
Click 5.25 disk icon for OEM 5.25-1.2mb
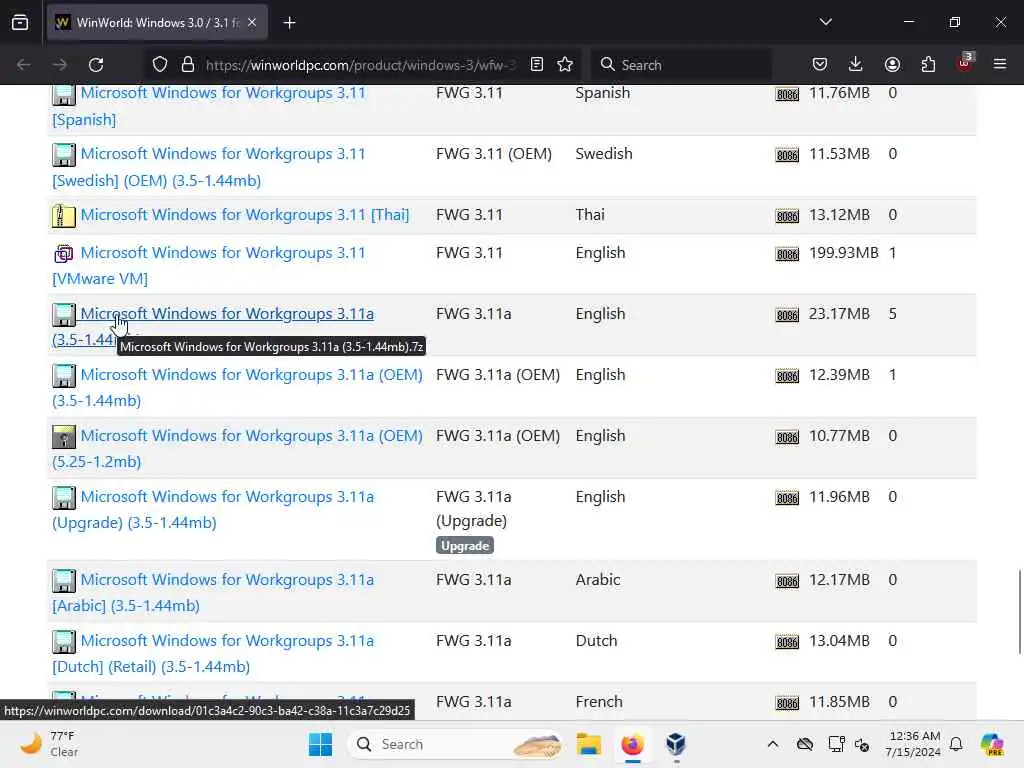64,436
